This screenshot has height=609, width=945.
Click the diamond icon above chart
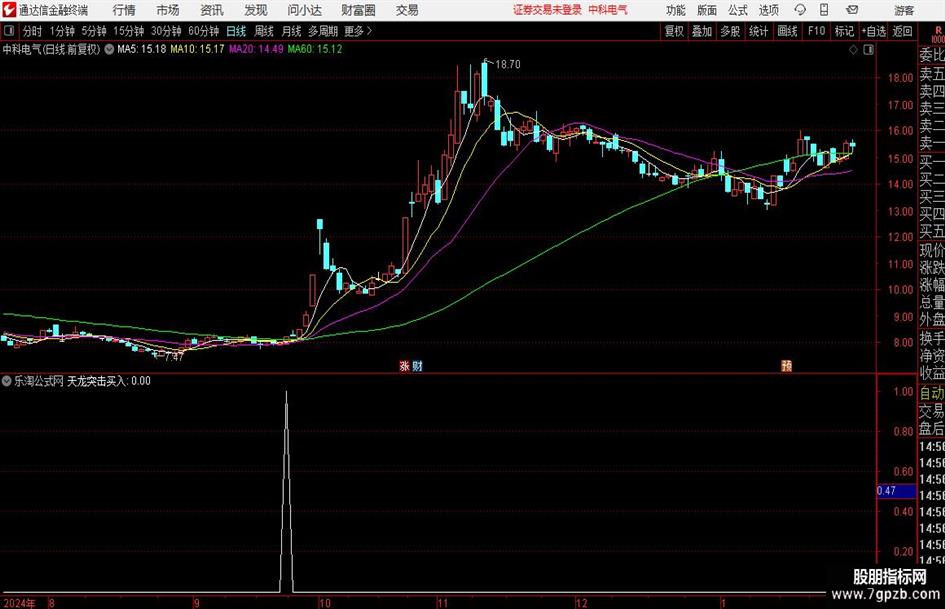853,50
